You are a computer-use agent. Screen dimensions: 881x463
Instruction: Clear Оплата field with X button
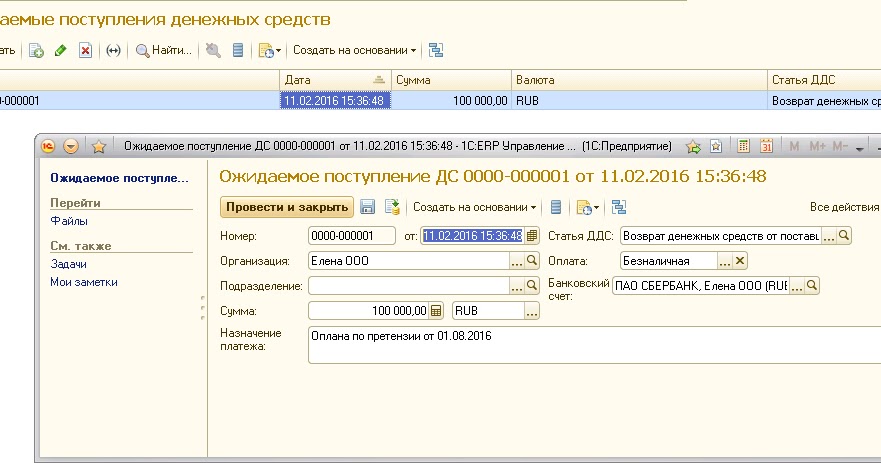click(740, 261)
